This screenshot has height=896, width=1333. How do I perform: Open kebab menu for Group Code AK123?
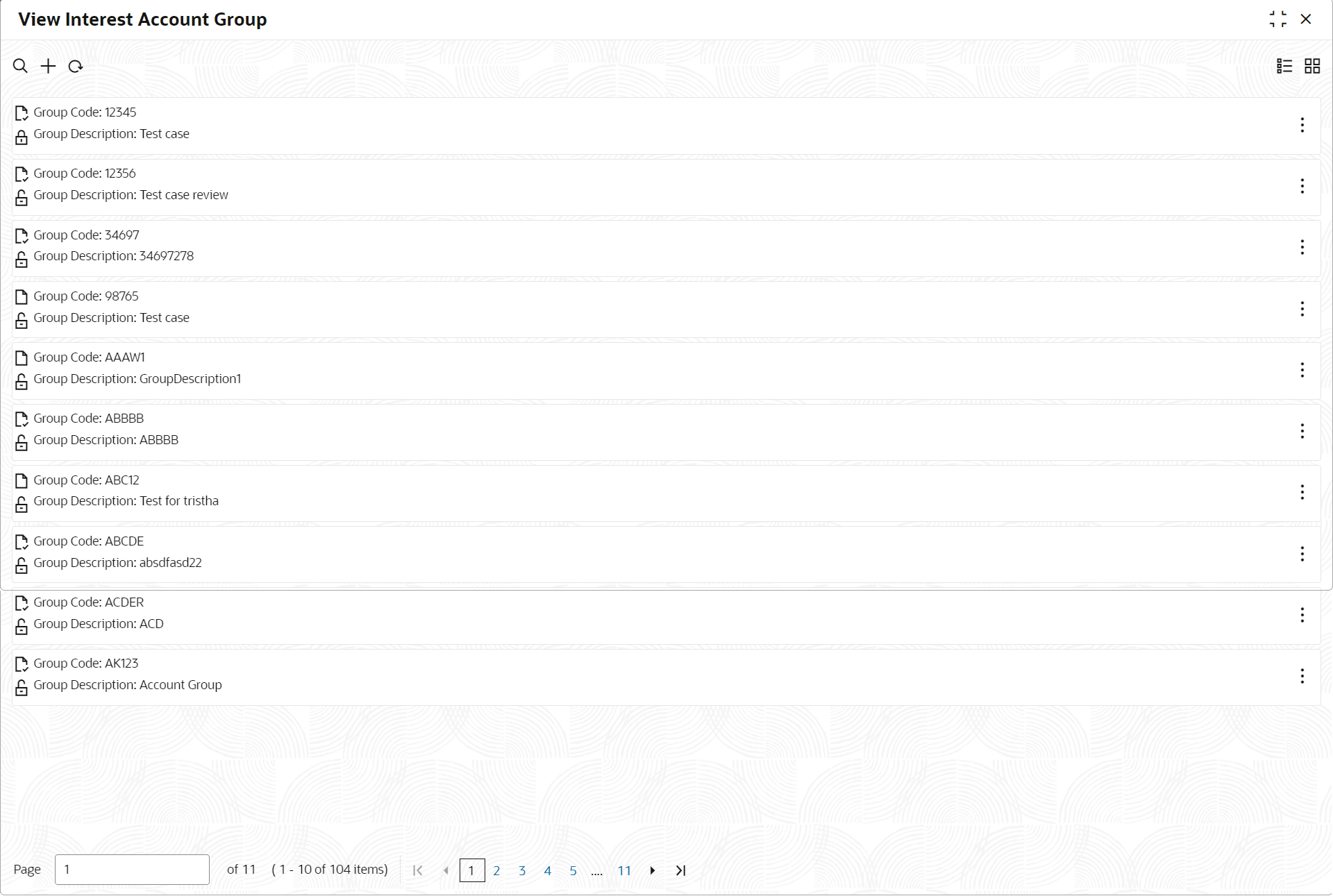pos(1302,676)
